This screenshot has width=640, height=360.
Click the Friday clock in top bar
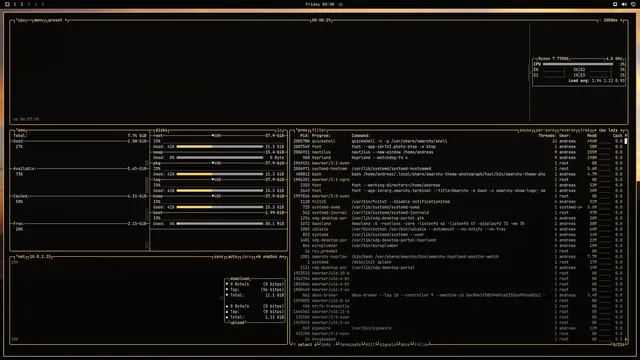[x=320, y=4]
